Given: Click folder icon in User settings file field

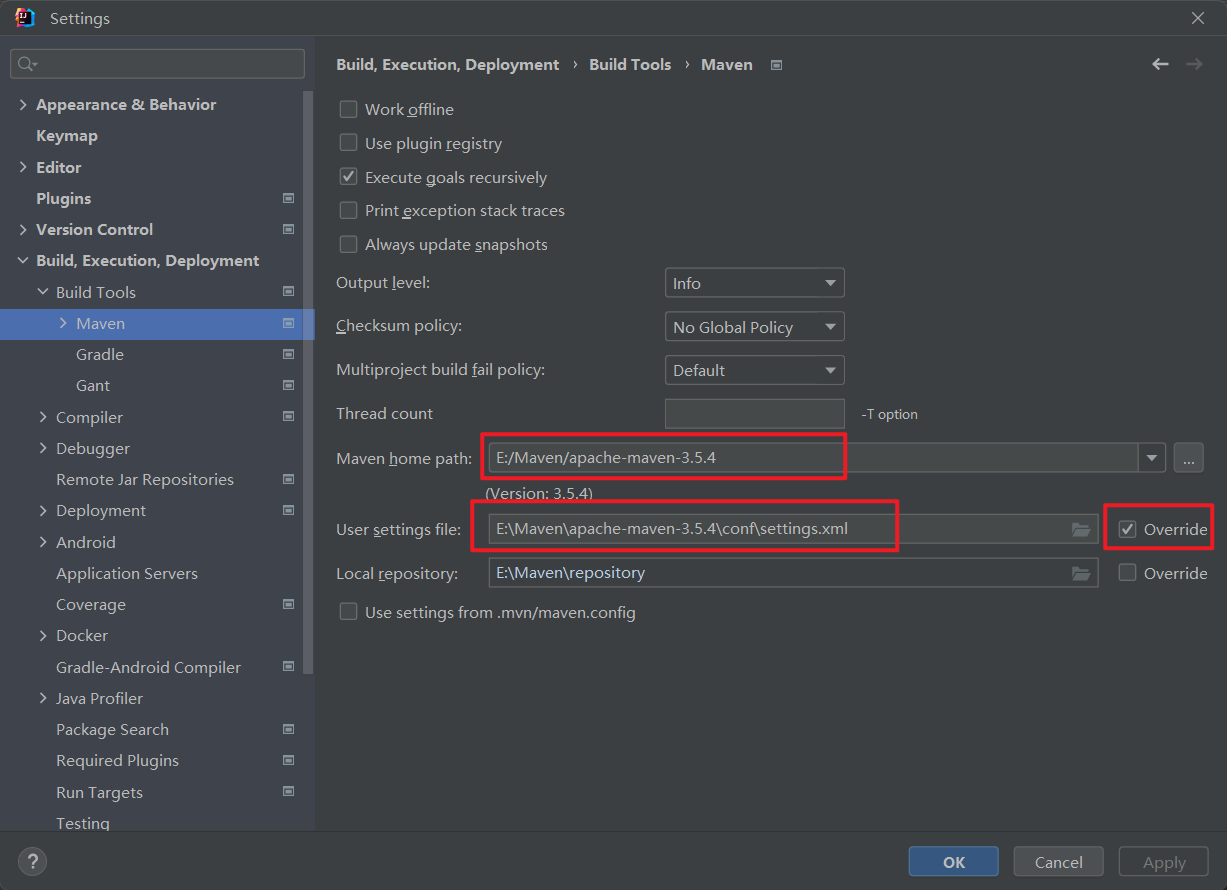Looking at the screenshot, I should coord(1081,529).
